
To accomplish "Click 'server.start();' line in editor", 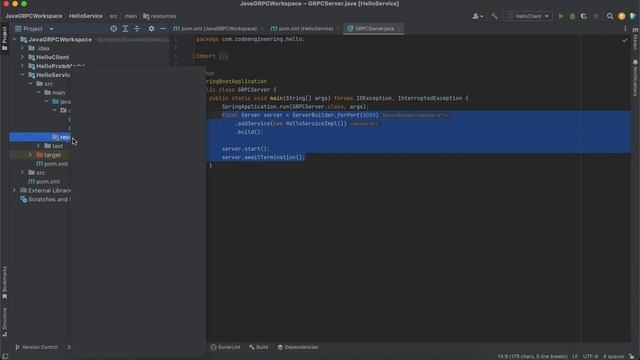I will [x=245, y=149].
